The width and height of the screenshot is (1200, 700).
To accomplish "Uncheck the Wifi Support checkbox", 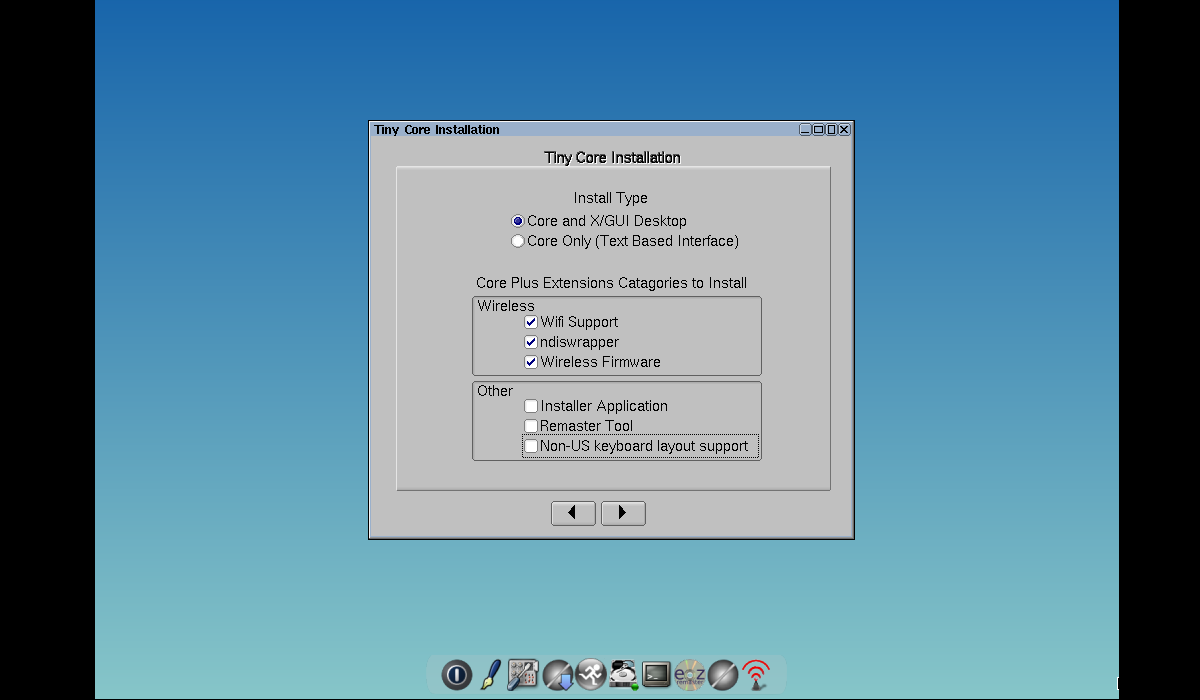I will (x=531, y=322).
